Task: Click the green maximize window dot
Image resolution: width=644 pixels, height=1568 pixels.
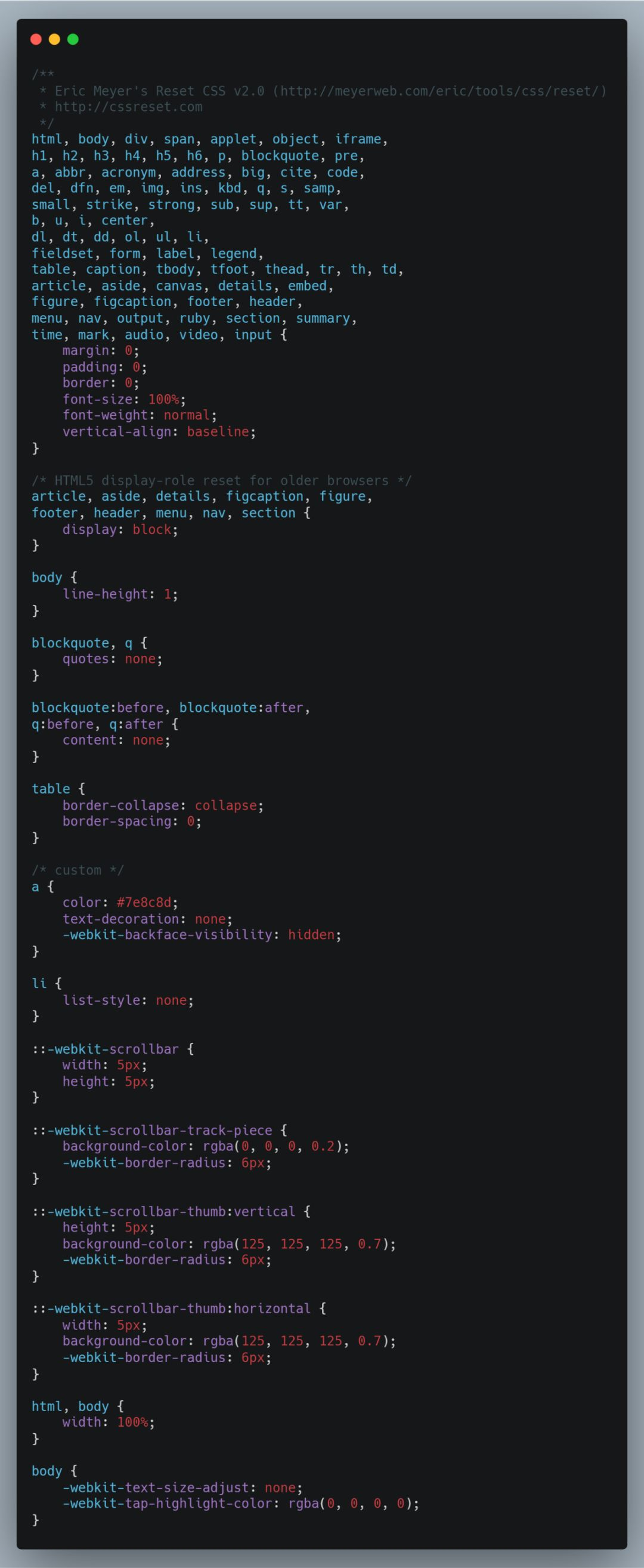Action: pyautogui.click(x=73, y=39)
